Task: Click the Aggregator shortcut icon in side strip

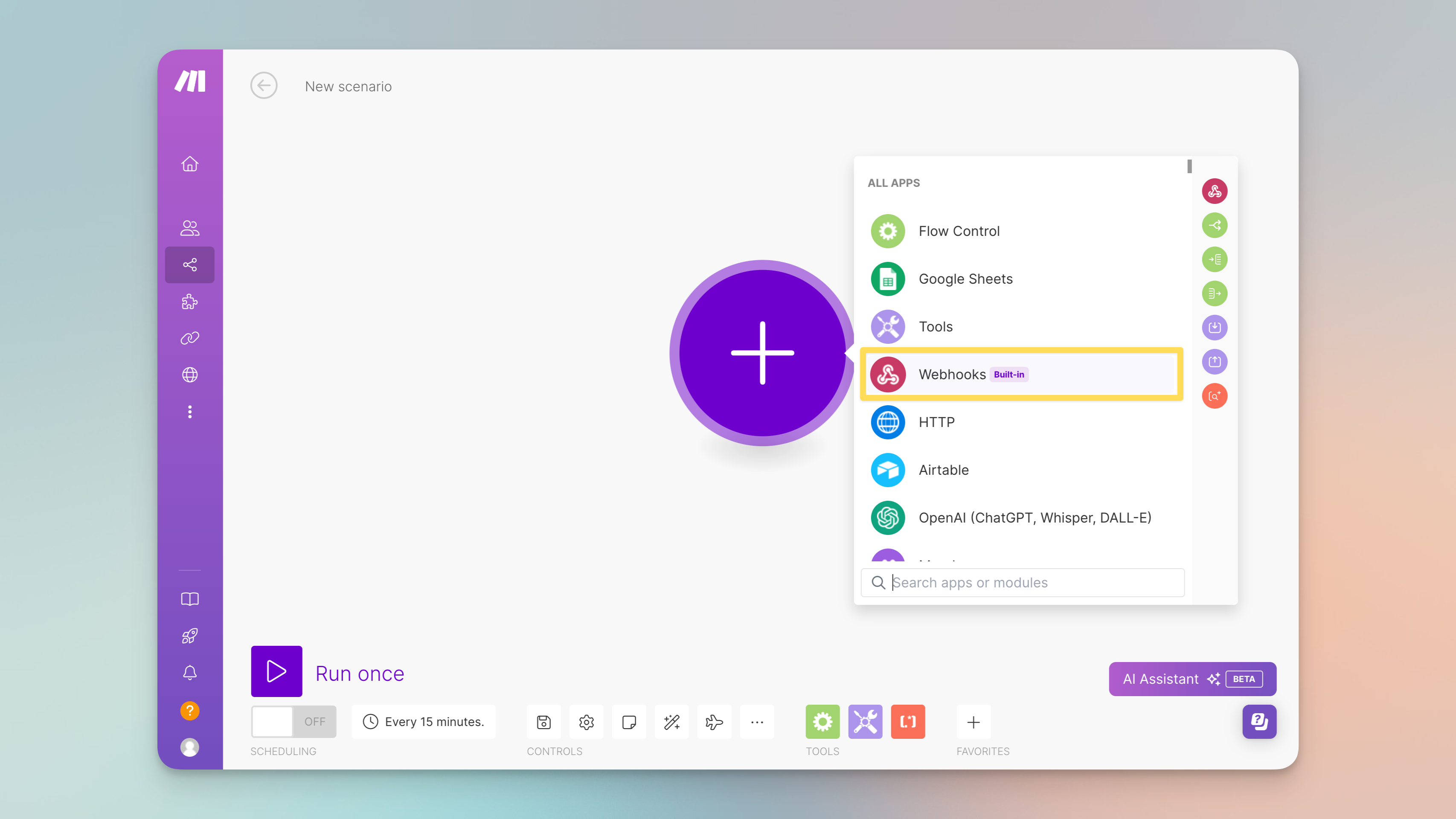Action: coord(1215,293)
